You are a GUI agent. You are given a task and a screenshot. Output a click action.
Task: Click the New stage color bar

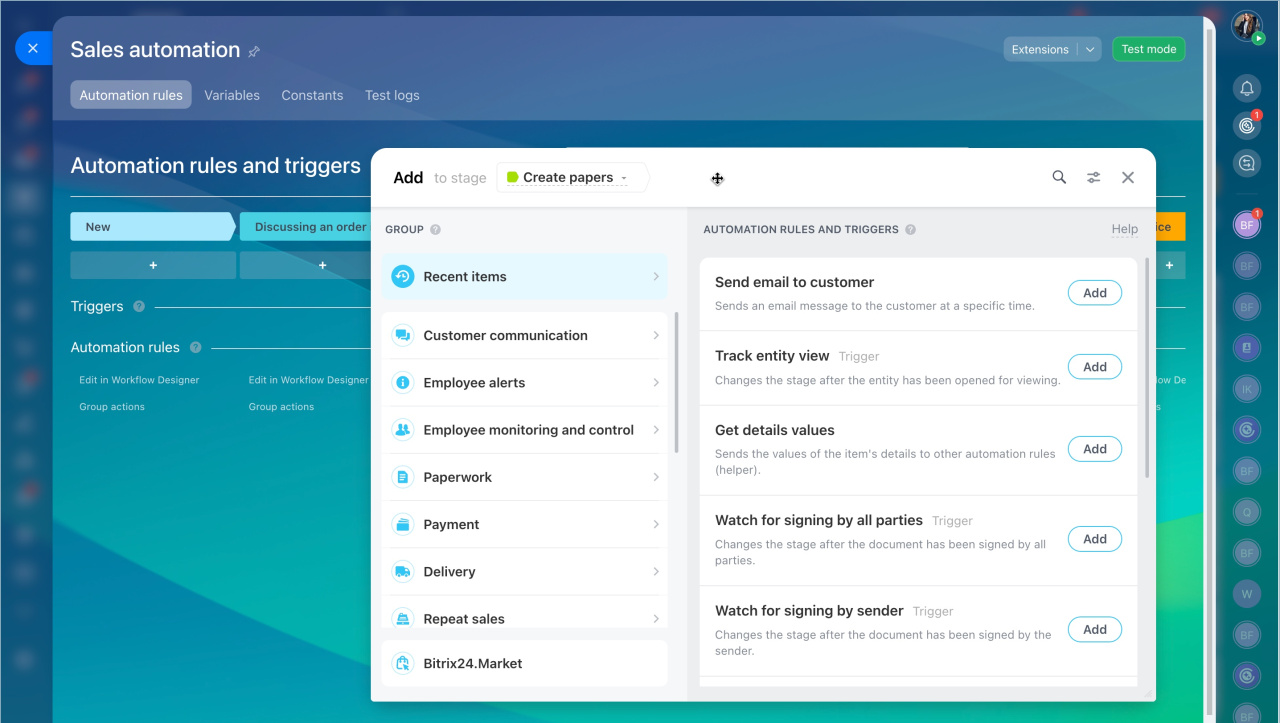click(150, 227)
